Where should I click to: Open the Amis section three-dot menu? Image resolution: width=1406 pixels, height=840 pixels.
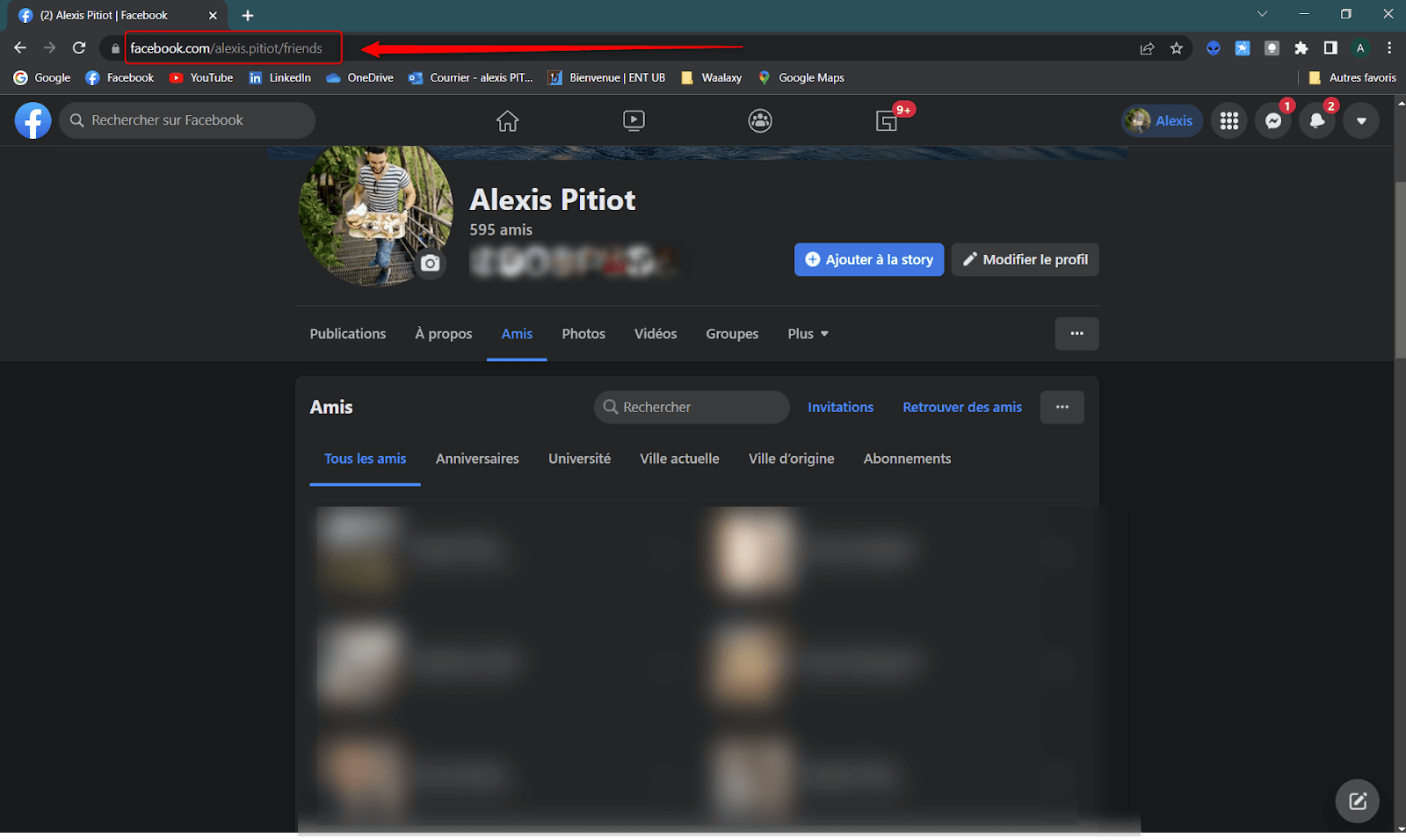[x=1062, y=407]
